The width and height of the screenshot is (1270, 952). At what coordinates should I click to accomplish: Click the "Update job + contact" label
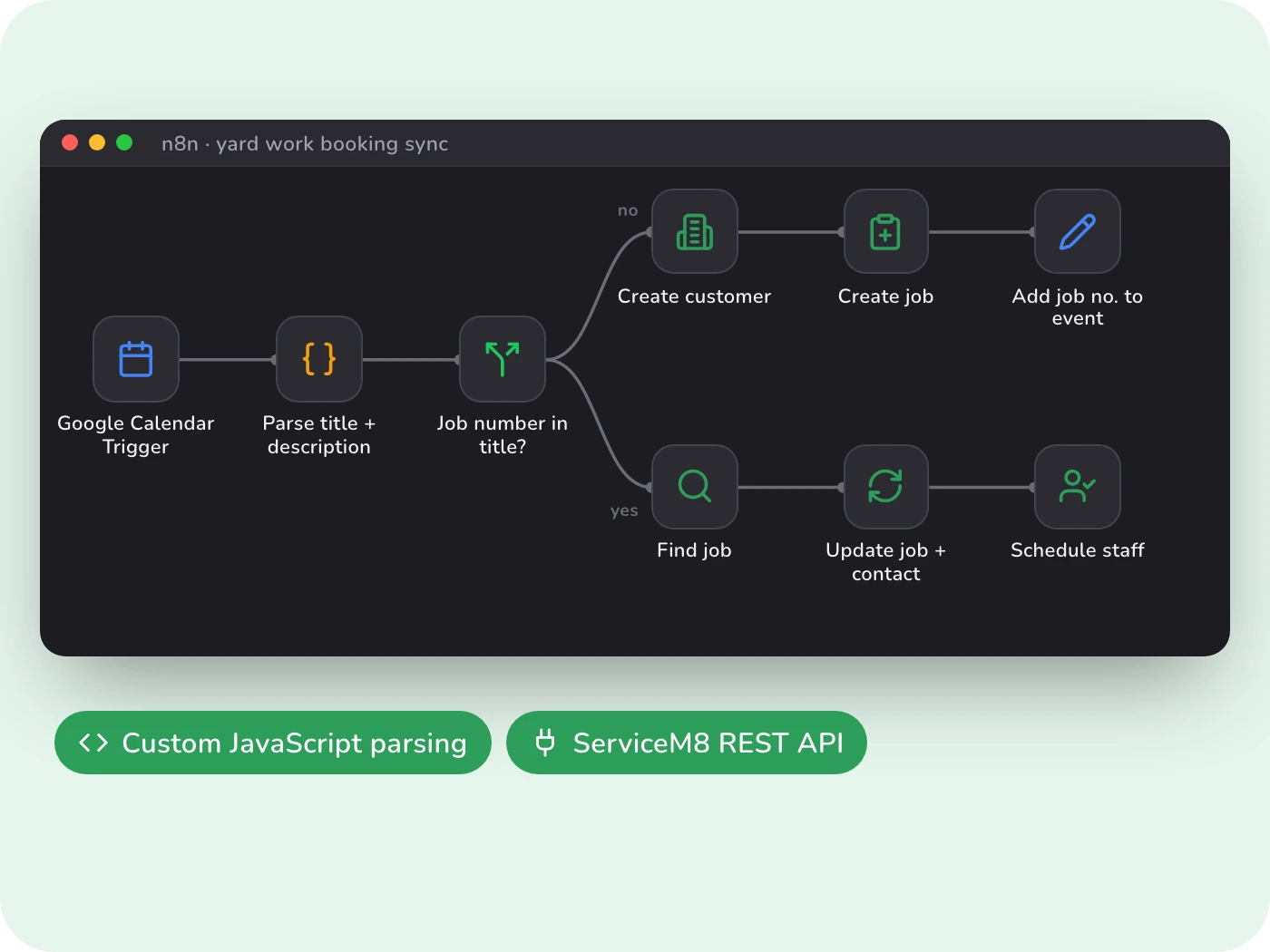click(x=886, y=562)
